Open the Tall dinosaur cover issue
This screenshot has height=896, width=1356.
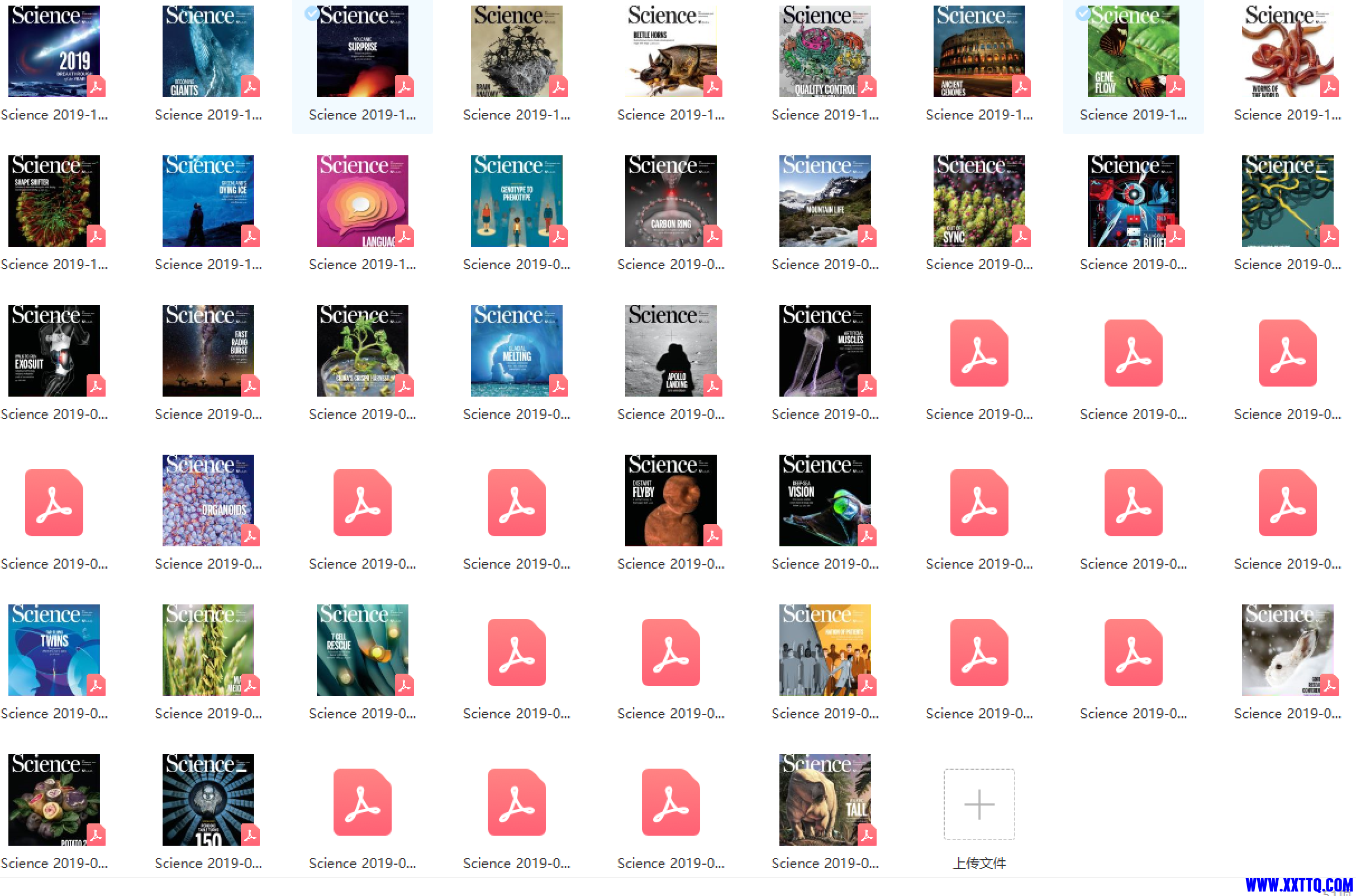pos(825,800)
